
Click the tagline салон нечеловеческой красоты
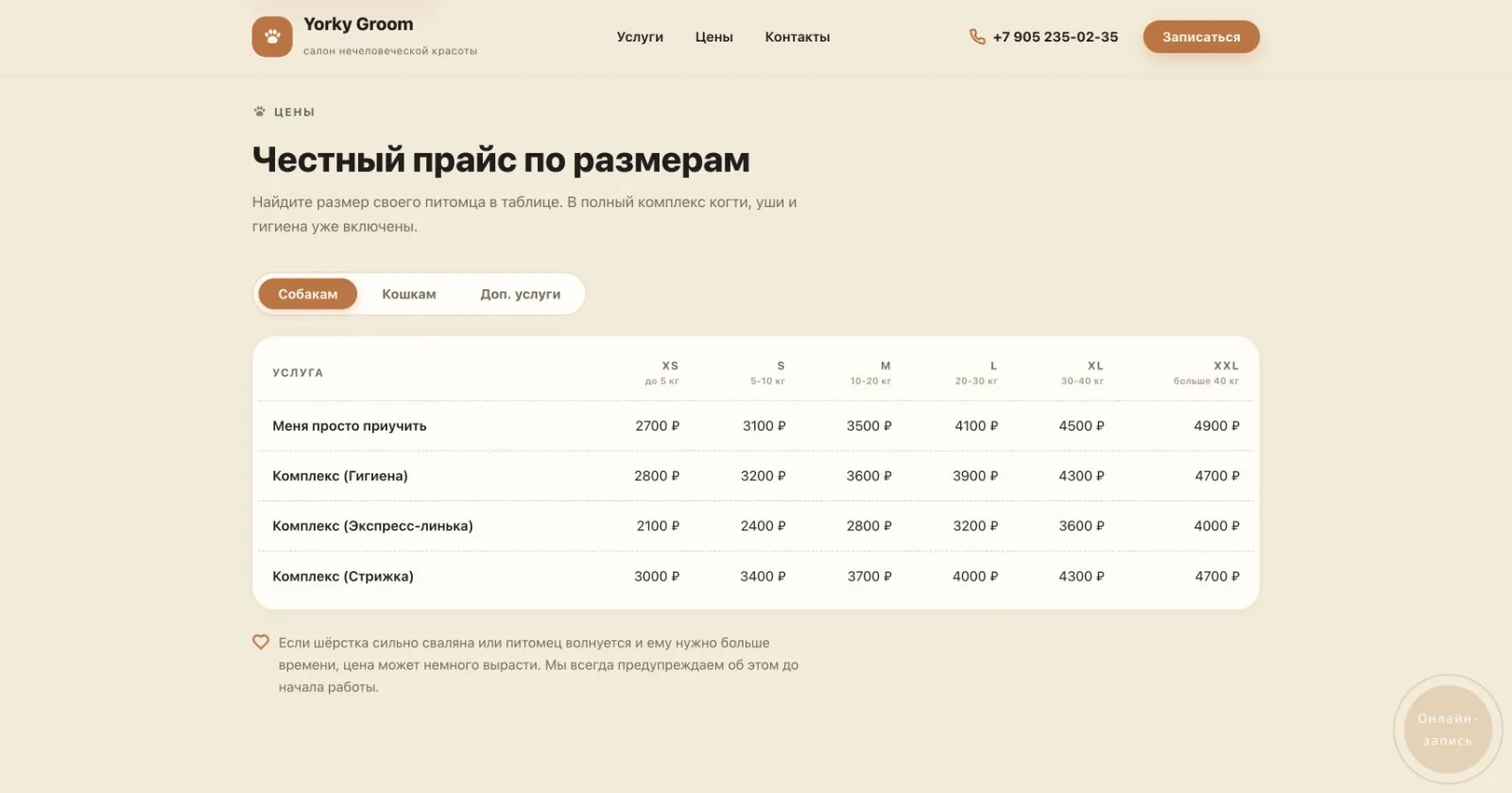click(390, 51)
